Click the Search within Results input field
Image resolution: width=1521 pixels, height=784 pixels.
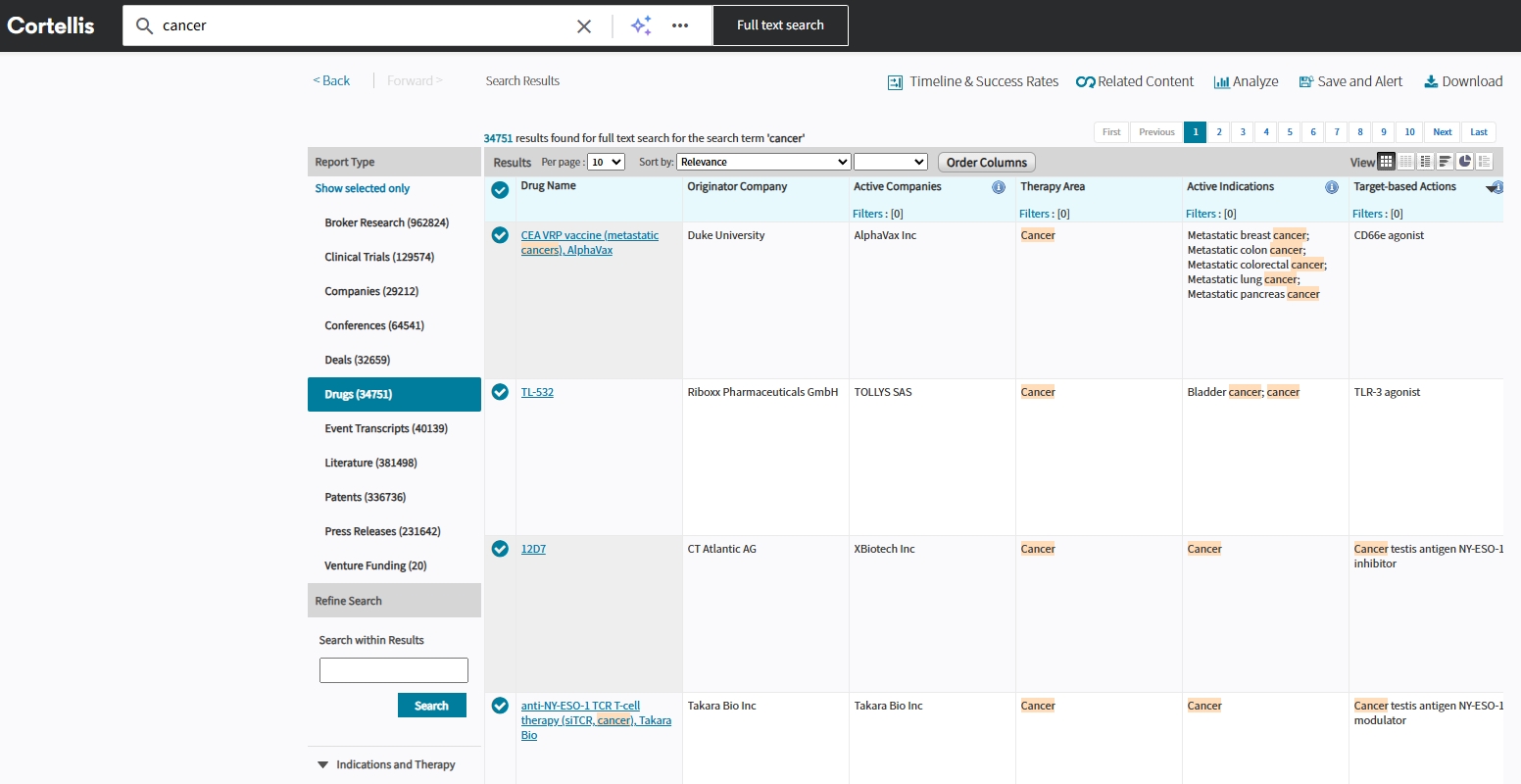click(394, 670)
